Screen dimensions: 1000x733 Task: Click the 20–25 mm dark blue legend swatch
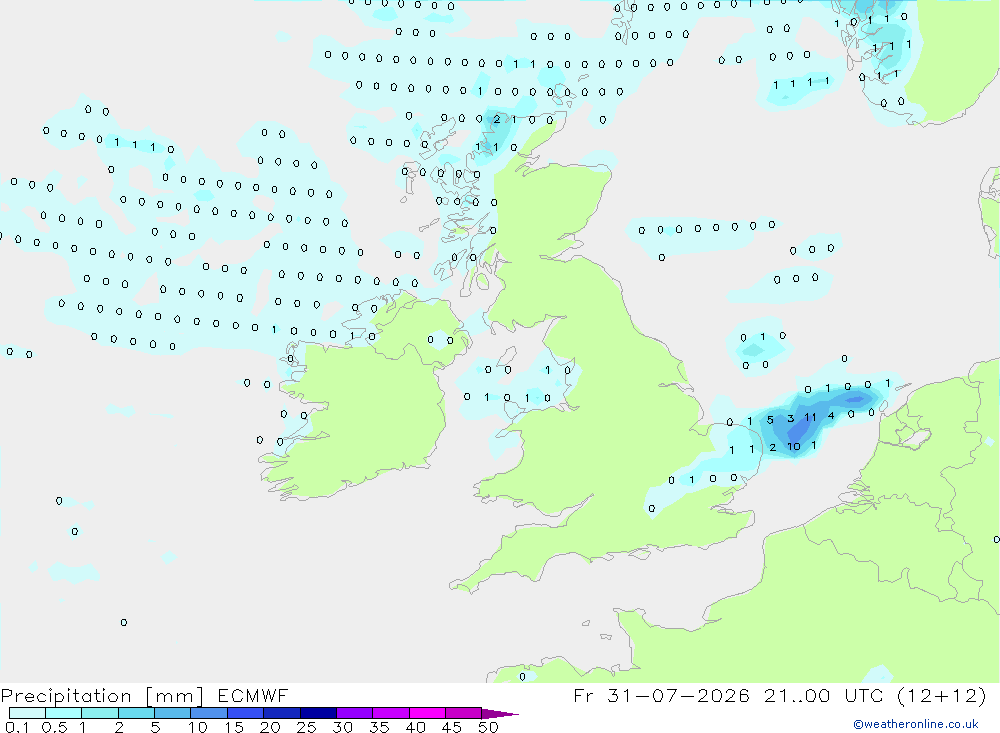281,713
